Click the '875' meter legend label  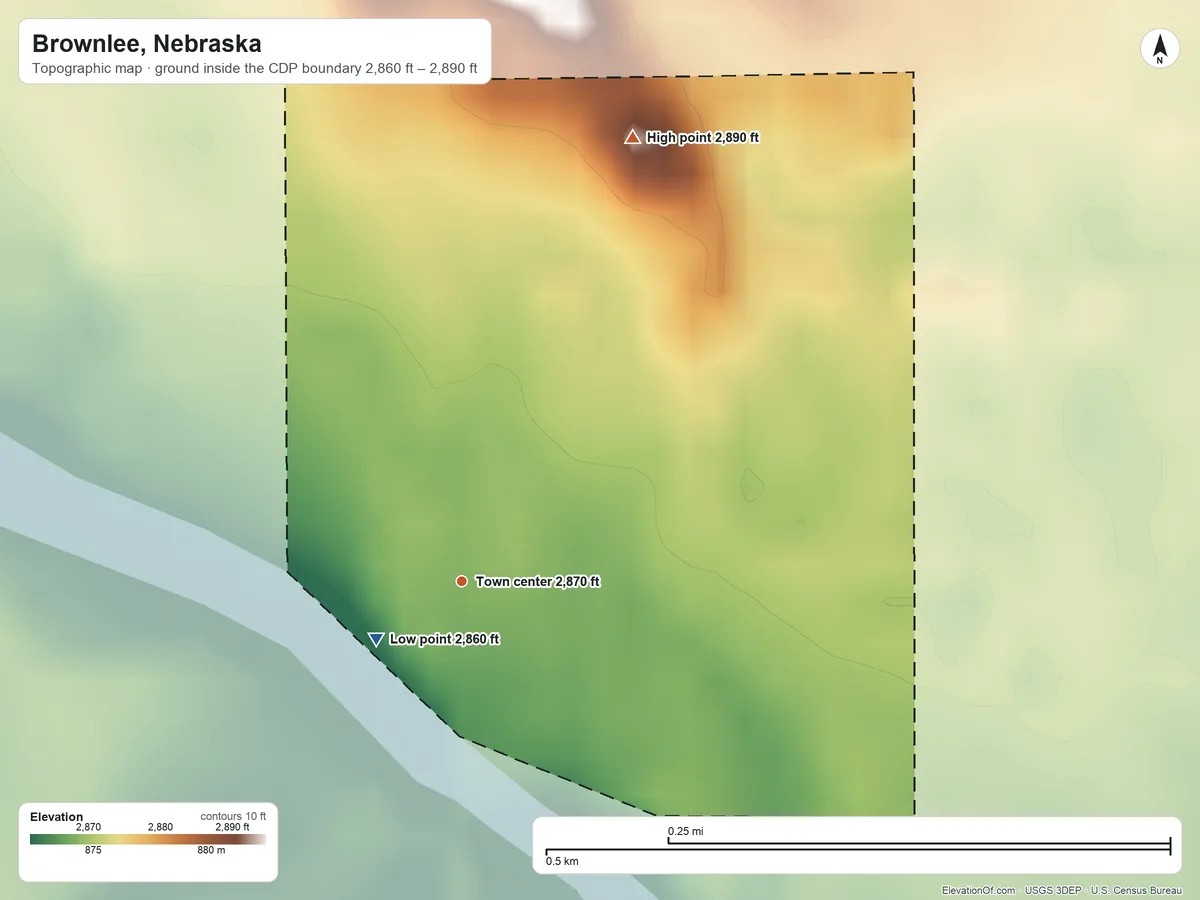coord(93,851)
